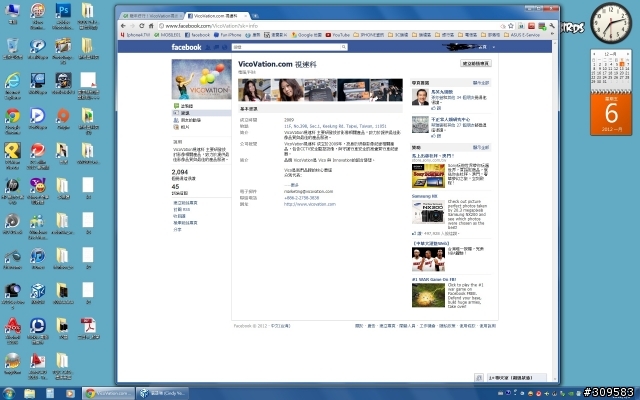The width and height of the screenshot is (640, 400).
Task: Click the Windows Start orb
Action: [x=8, y=393]
